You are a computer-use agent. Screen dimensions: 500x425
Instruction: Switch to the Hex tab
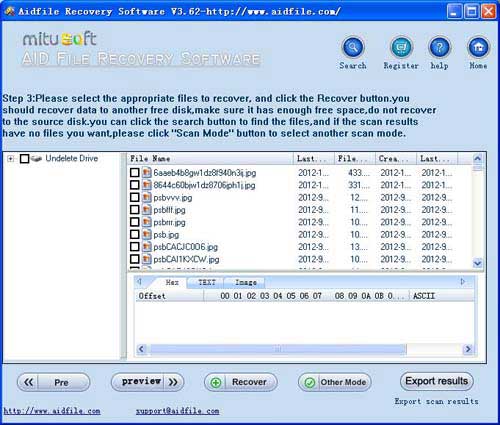(172, 282)
